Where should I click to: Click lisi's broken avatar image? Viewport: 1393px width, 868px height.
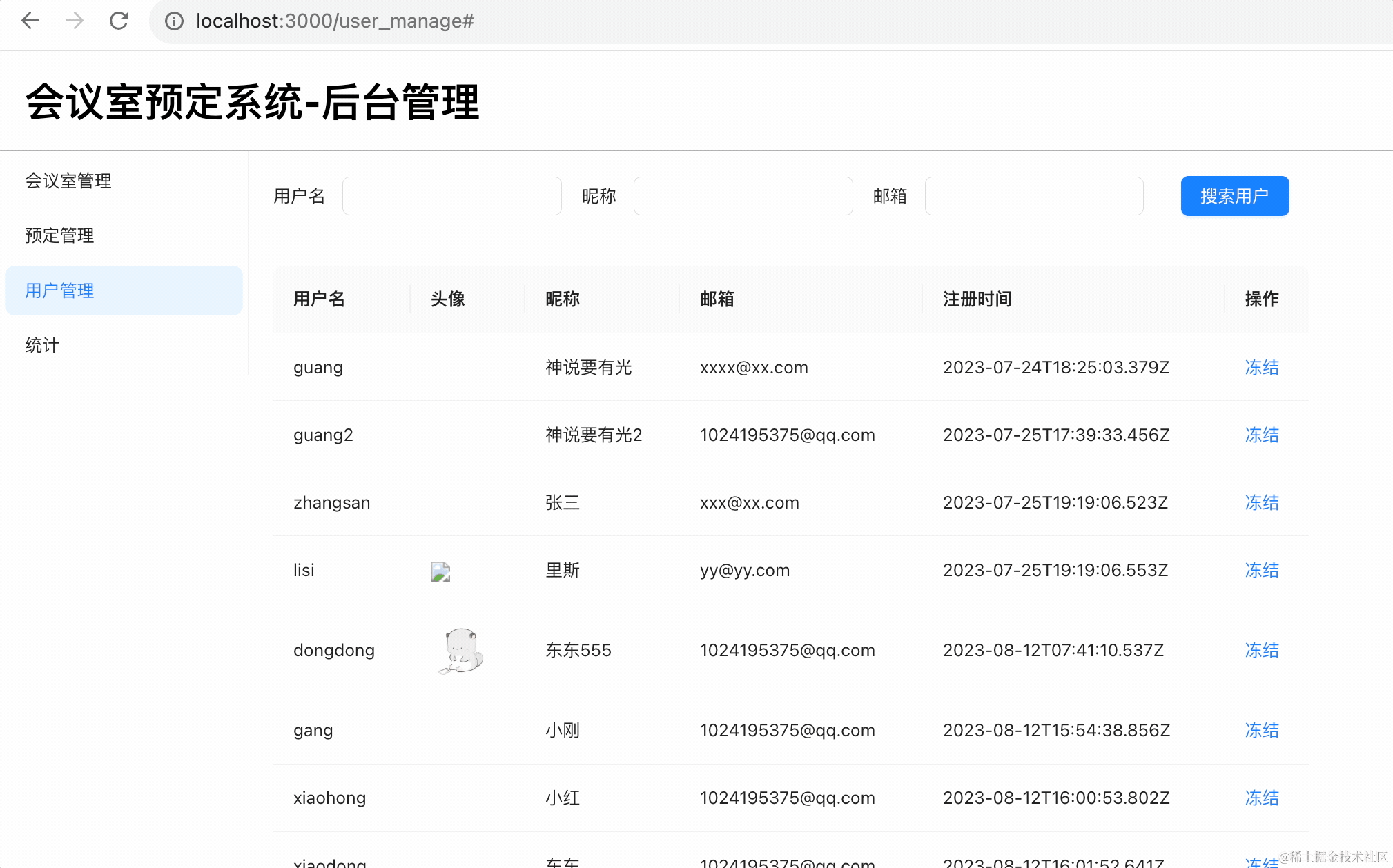[x=440, y=571]
